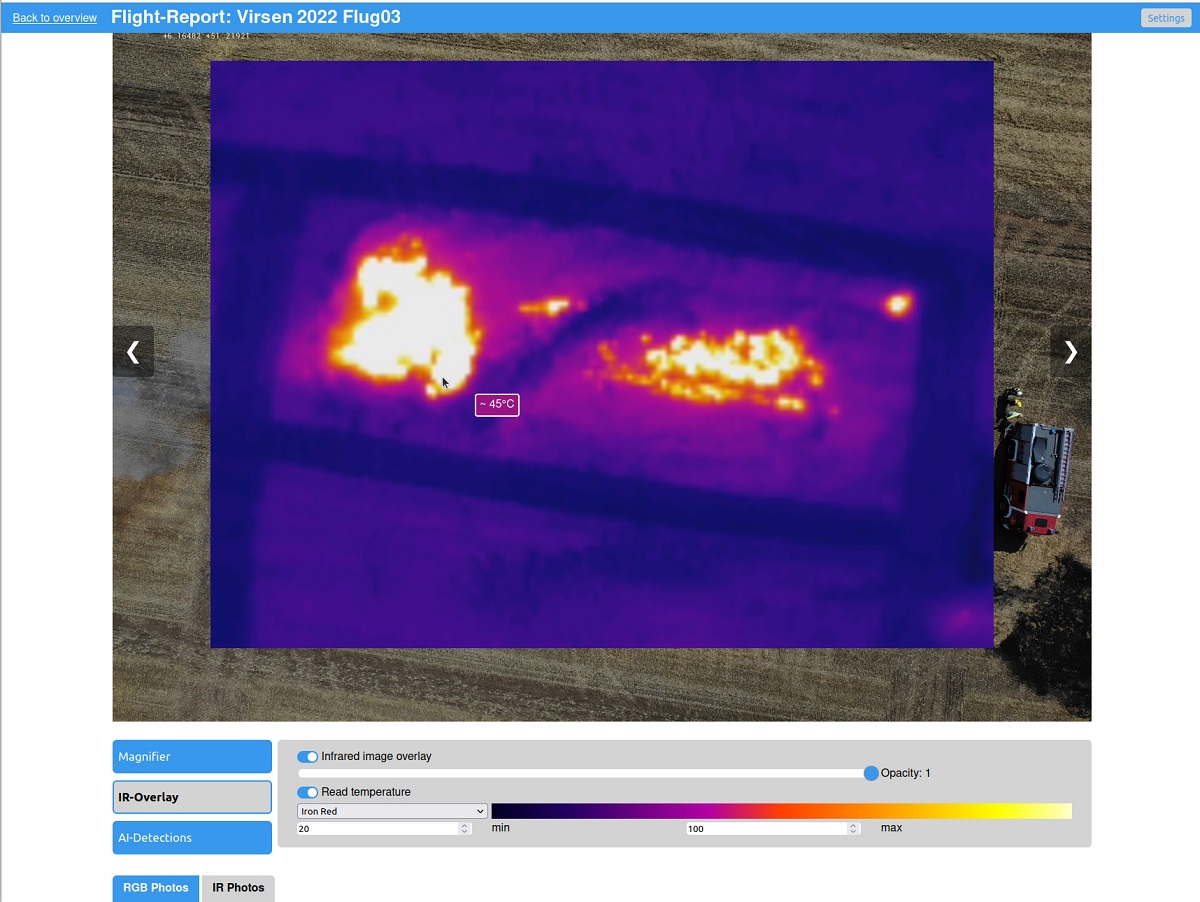Open the Magnifier panel tab

point(192,757)
